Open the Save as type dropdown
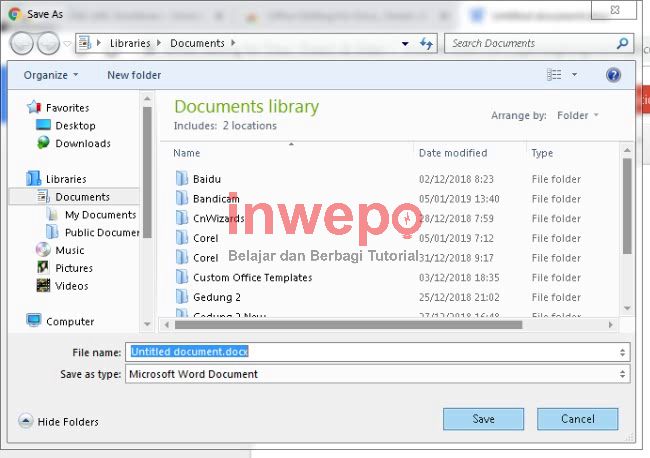The image size is (650, 458). 377,374
